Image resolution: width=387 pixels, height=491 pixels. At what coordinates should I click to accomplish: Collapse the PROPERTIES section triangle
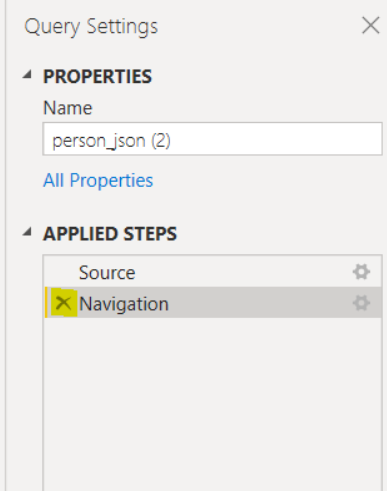pos(28,74)
